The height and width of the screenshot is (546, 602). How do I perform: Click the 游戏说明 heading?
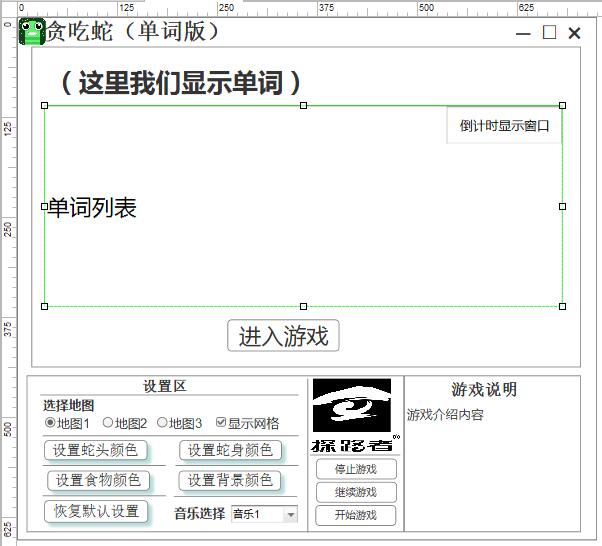coord(484,389)
